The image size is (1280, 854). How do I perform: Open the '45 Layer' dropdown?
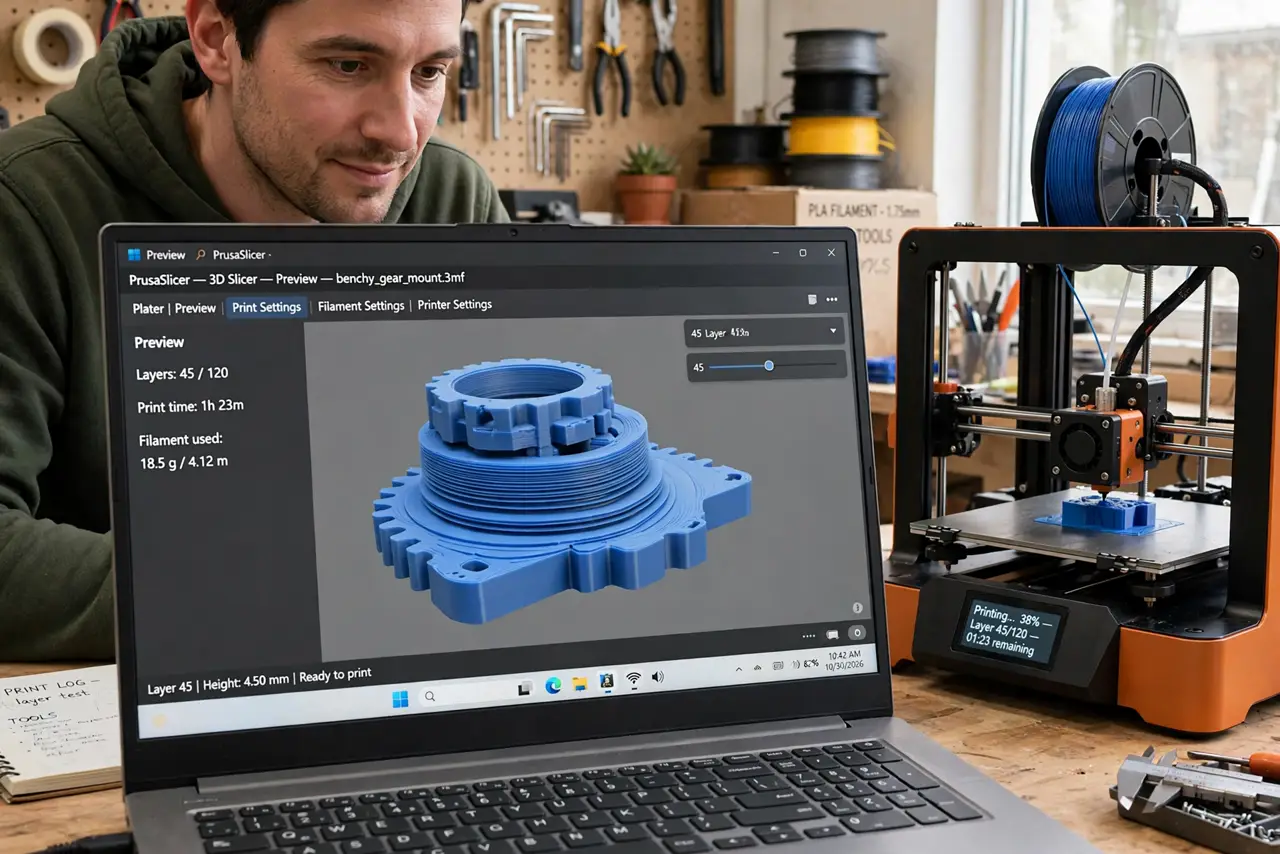click(765, 332)
